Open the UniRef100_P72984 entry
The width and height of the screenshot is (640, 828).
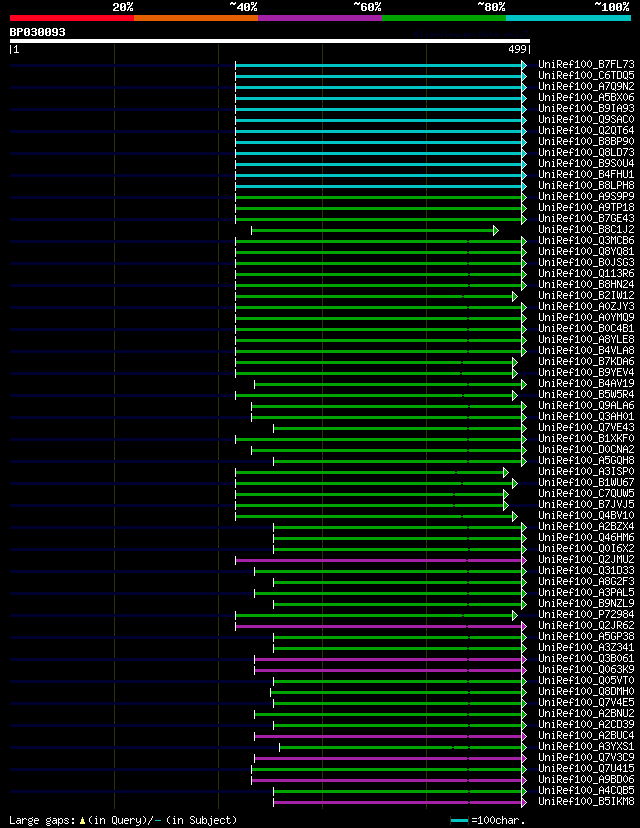click(586, 615)
